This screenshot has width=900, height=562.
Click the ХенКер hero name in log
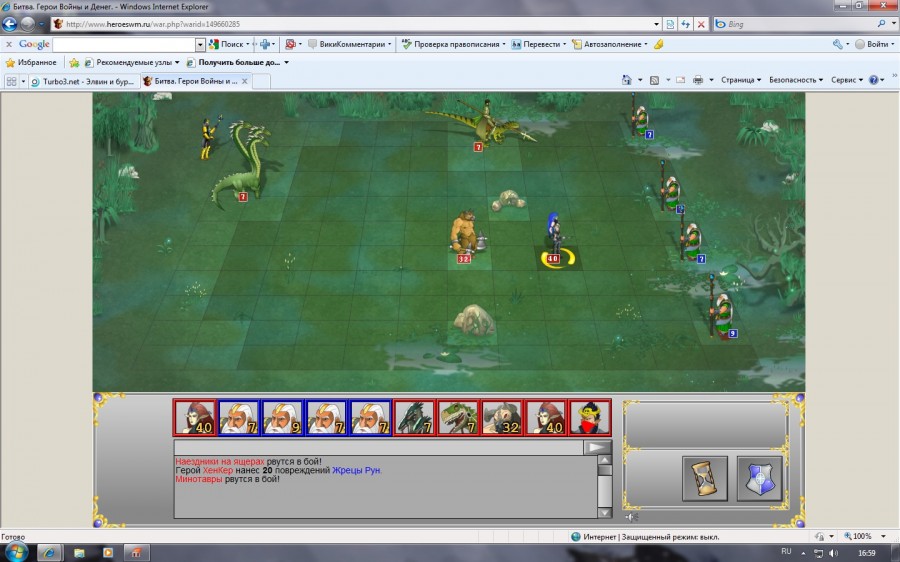[218, 470]
